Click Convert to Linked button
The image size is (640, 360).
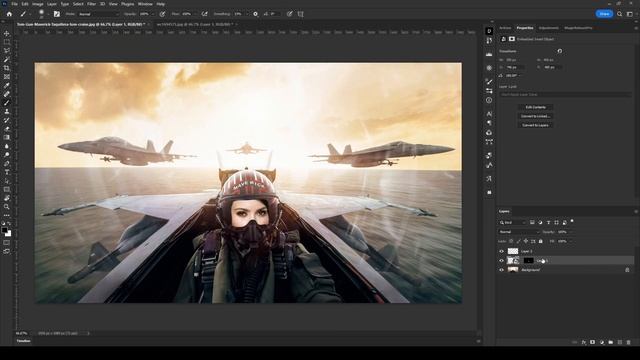tap(535, 116)
